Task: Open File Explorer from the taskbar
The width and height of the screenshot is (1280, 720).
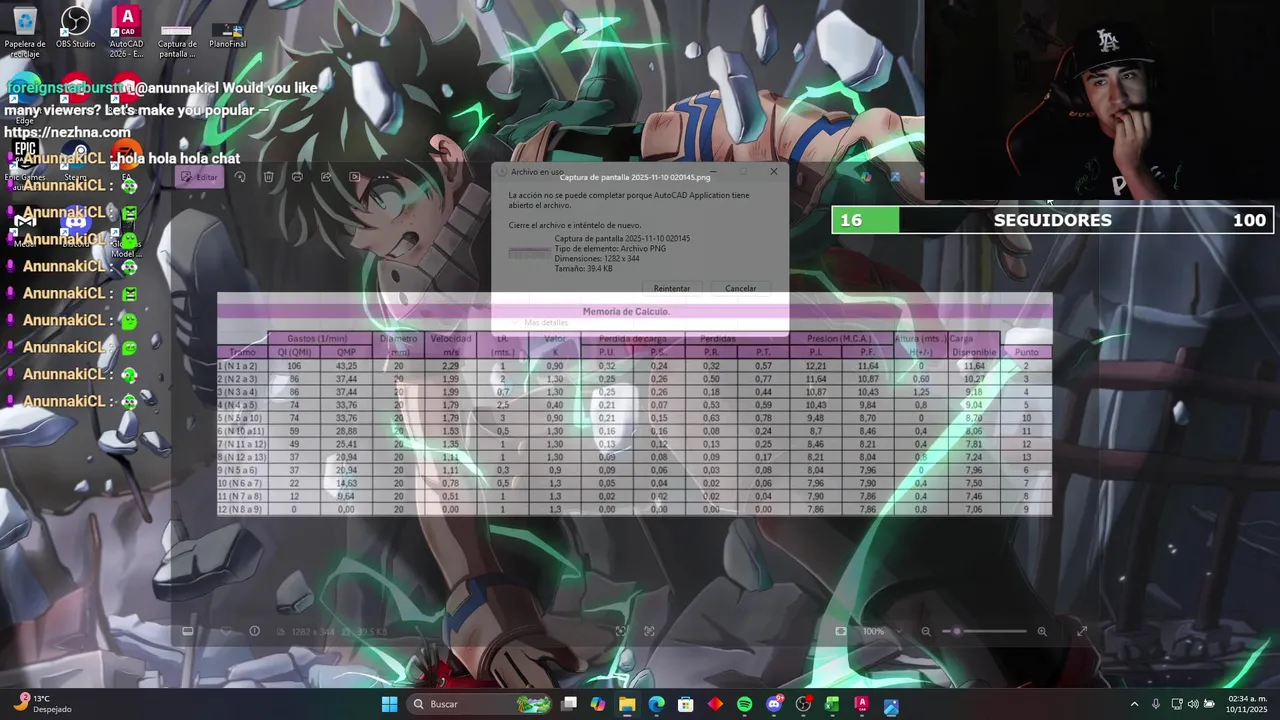Action: coord(627,704)
